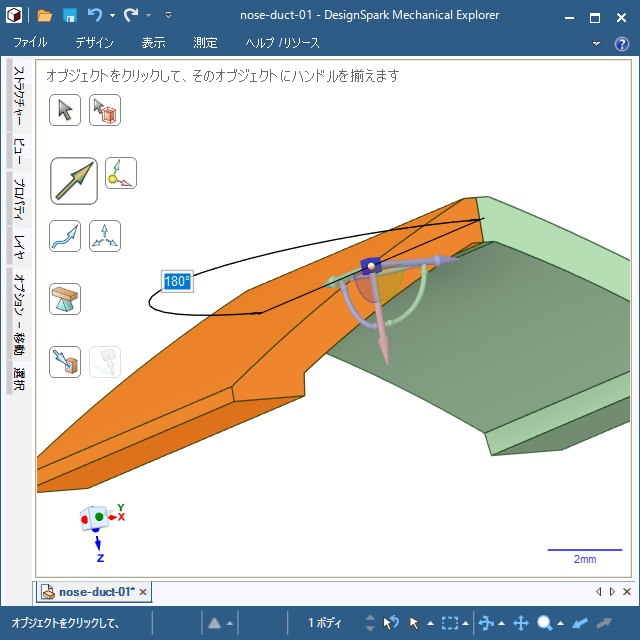Pick the Orient to Object tool
The height and width of the screenshot is (640, 640).
pyautogui.click(x=105, y=236)
